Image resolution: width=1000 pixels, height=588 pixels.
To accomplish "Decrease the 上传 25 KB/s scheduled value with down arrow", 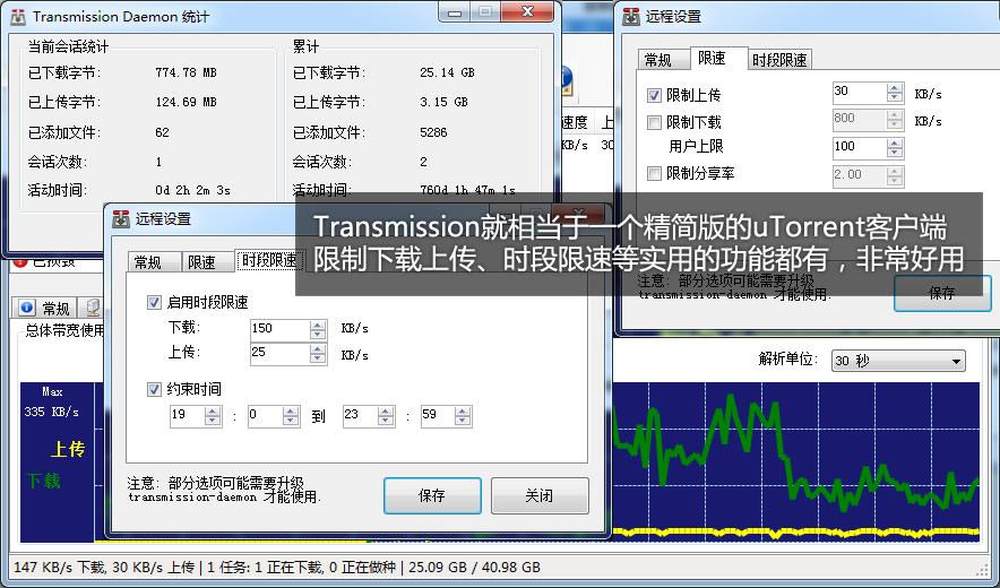I will [x=318, y=358].
